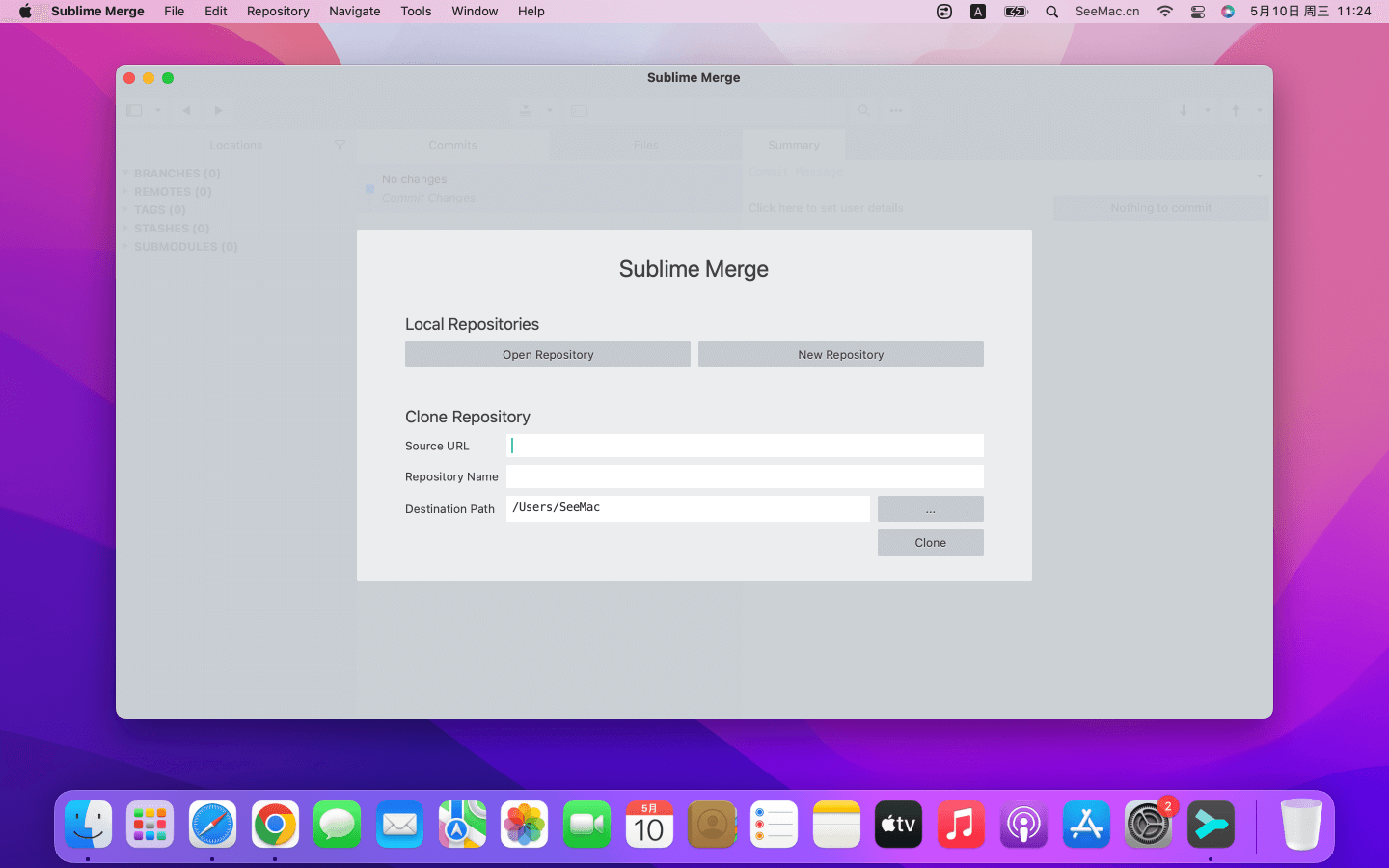This screenshot has width=1389, height=868.
Task: Click the rectangular panel icon beside stash dropdown
Action: point(579,110)
